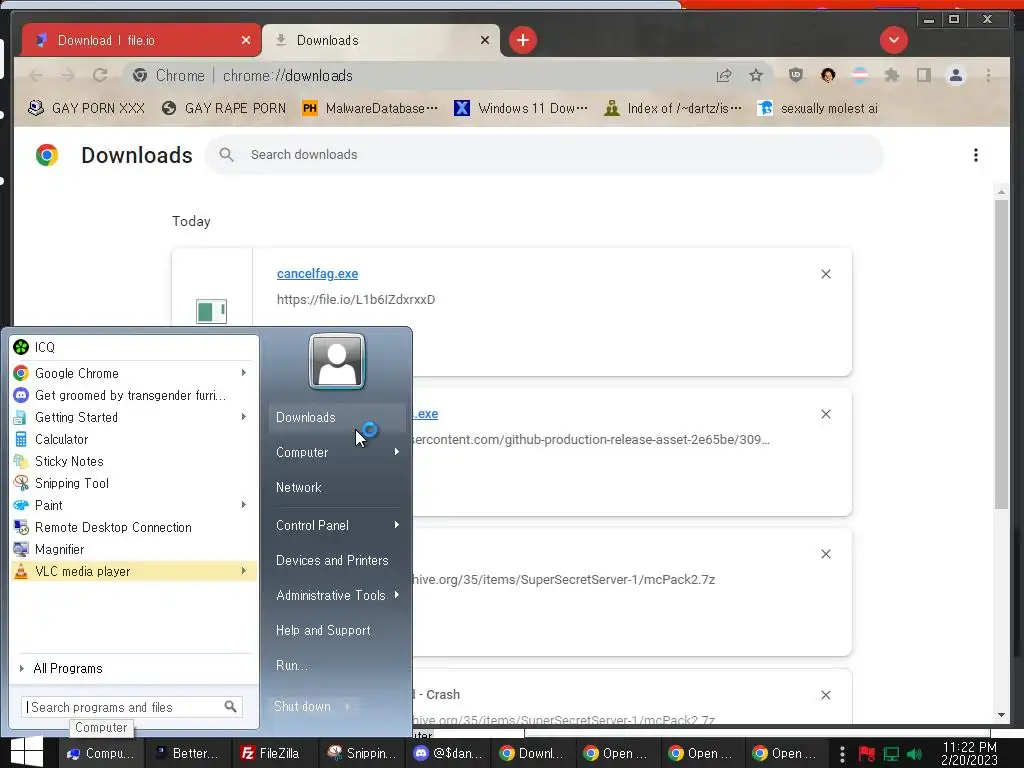Screen dimensions: 1024x768
Task: Open the Downloads page more actions menu
Action: (x=976, y=155)
